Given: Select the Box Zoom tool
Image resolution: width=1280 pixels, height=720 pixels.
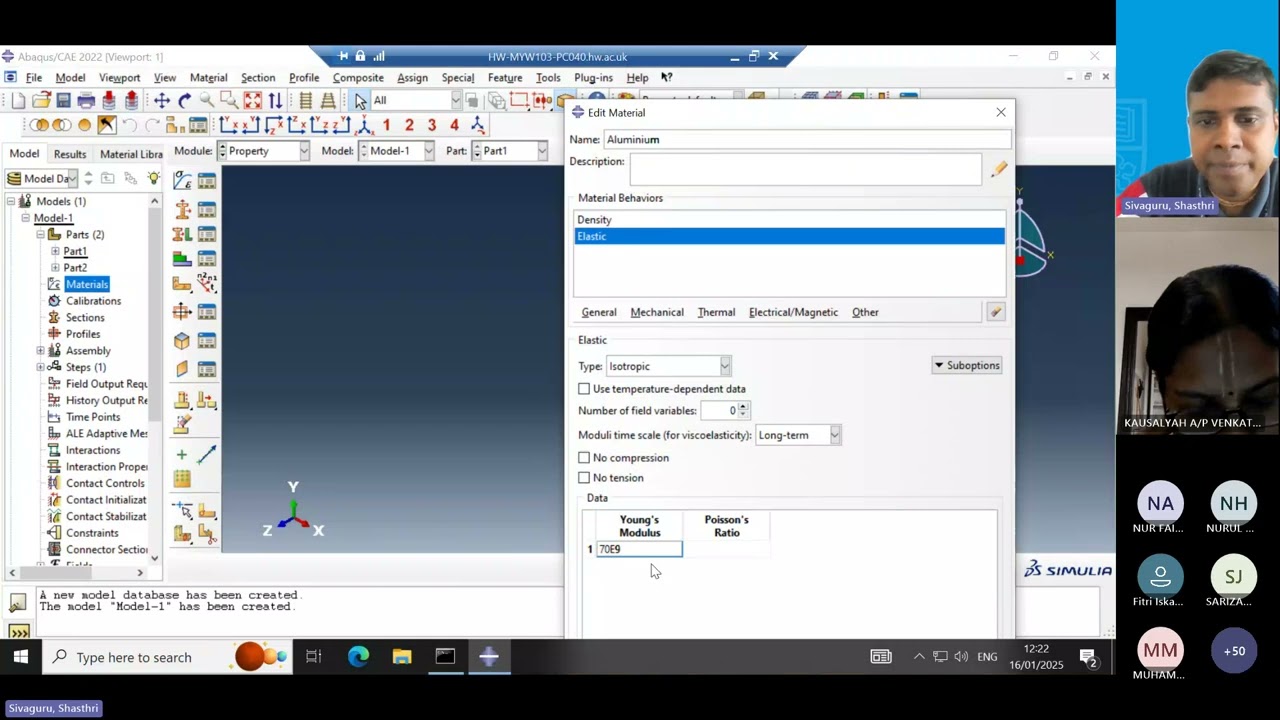Looking at the screenshot, I should [x=229, y=100].
